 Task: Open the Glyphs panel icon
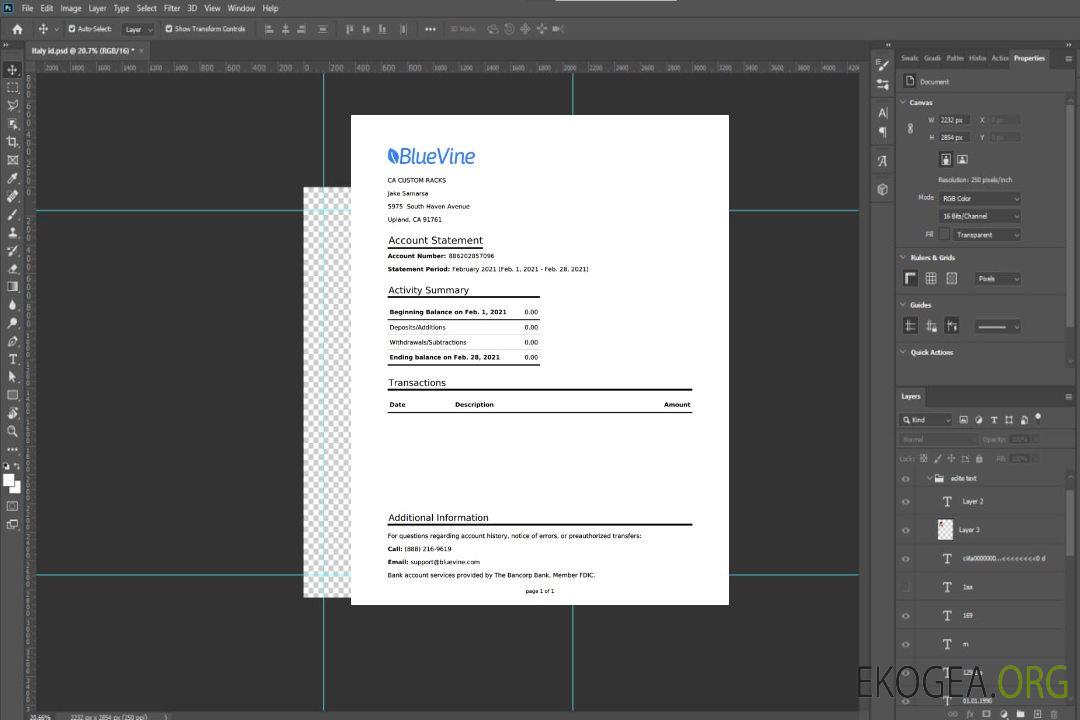[882, 161]
